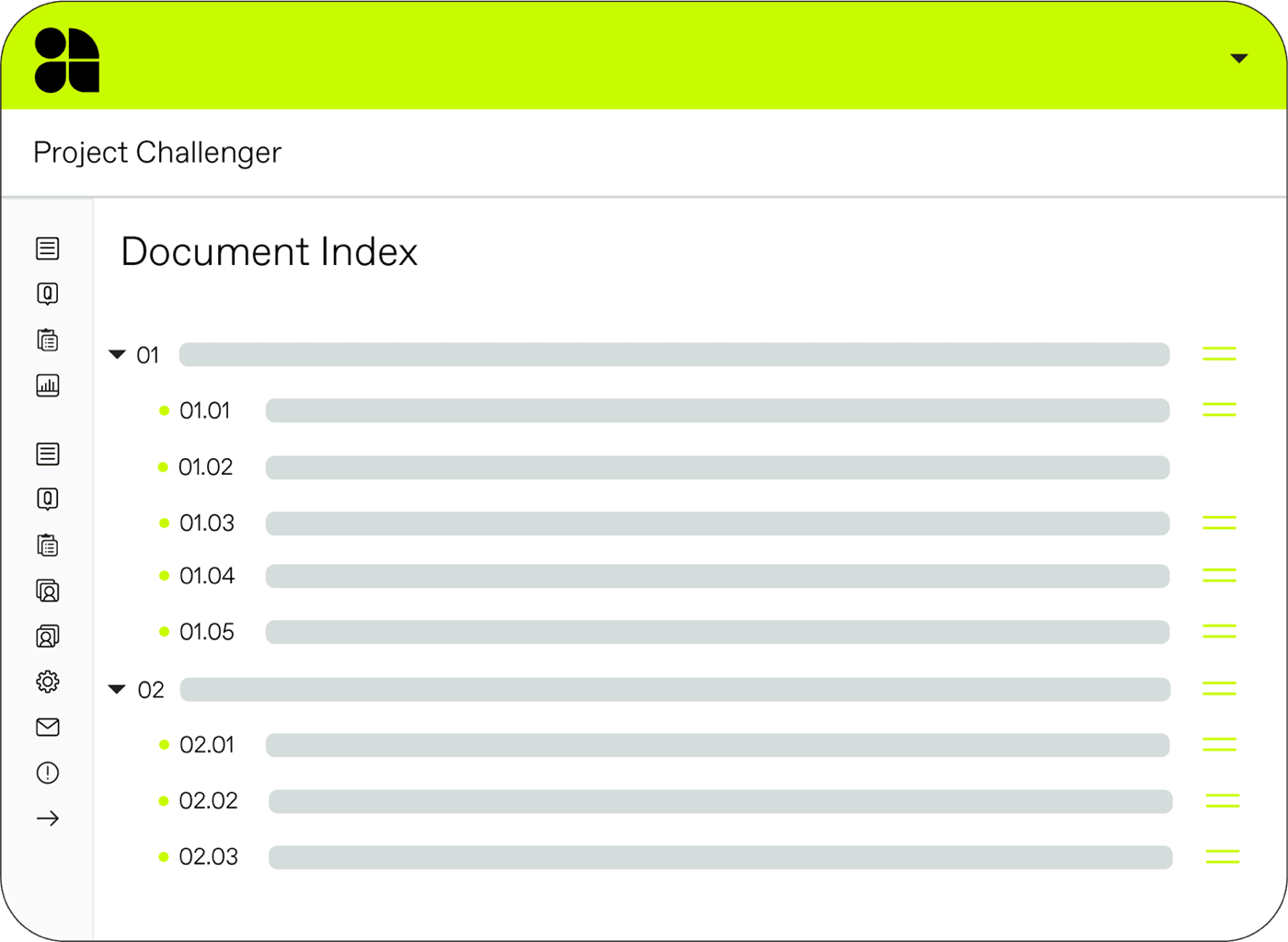Click the lines menu icon for row 01.05
Screen dimensions: 1288x942
pos(1219,632)
